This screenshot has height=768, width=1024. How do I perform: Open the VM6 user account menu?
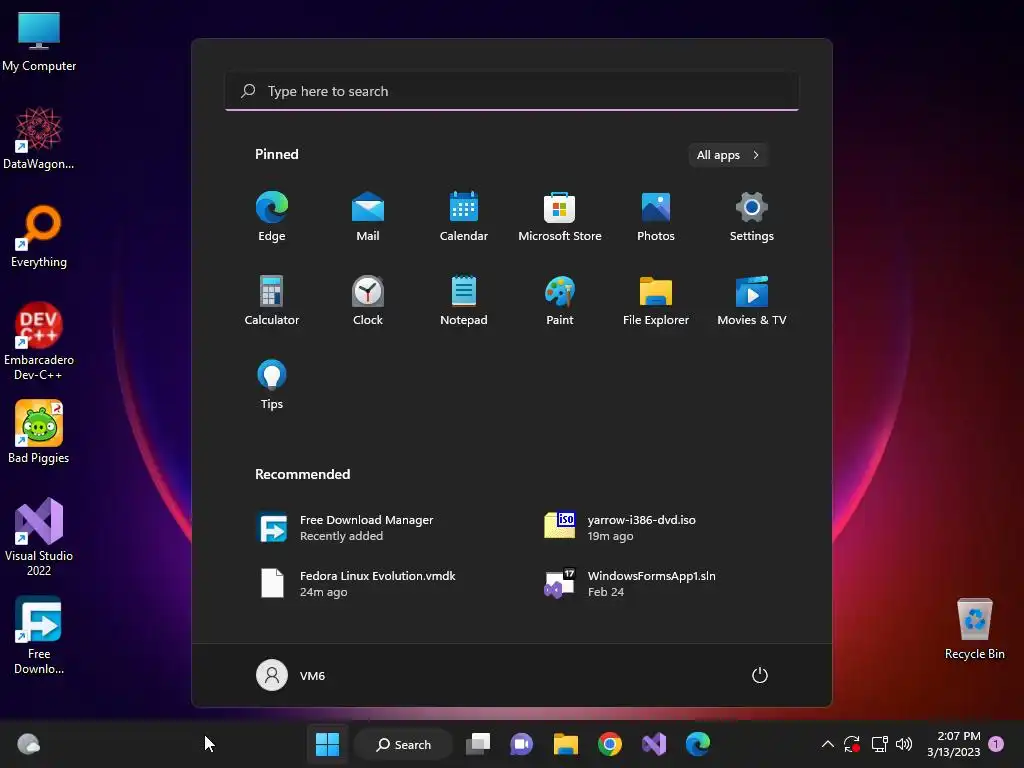[x=291, y=675]
